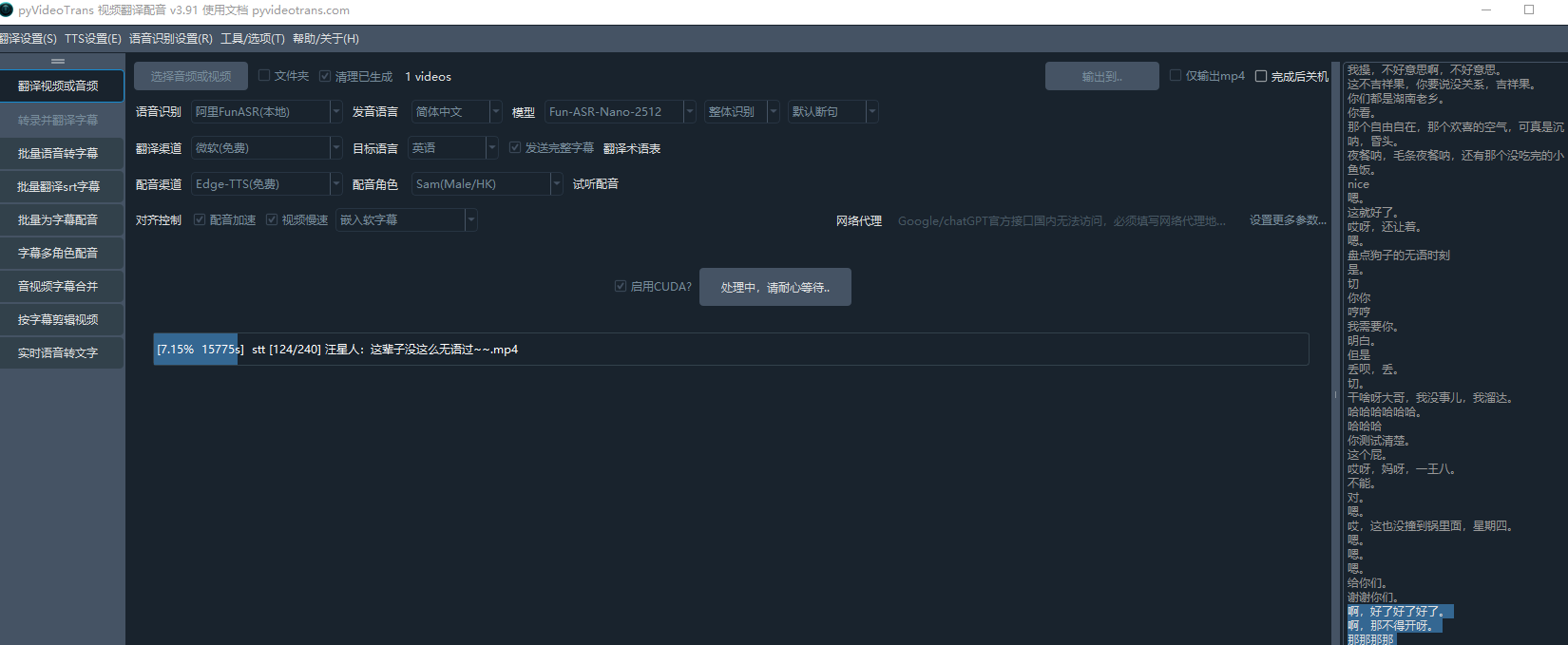
Task: Click subtitle line '盘点狗子的无语时刻'
Action: point(1398,256)
